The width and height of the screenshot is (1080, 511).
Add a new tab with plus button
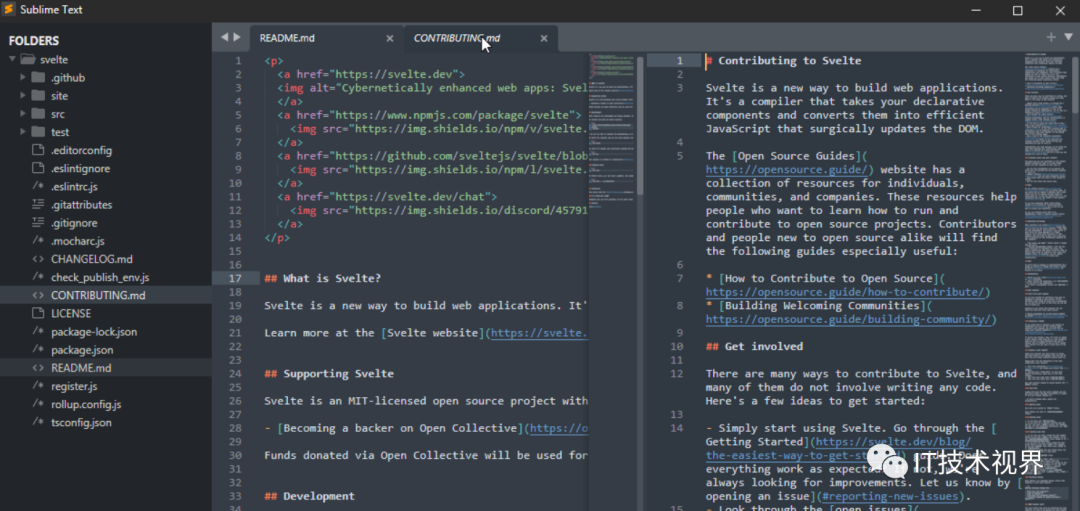[x=1051, y=37]
